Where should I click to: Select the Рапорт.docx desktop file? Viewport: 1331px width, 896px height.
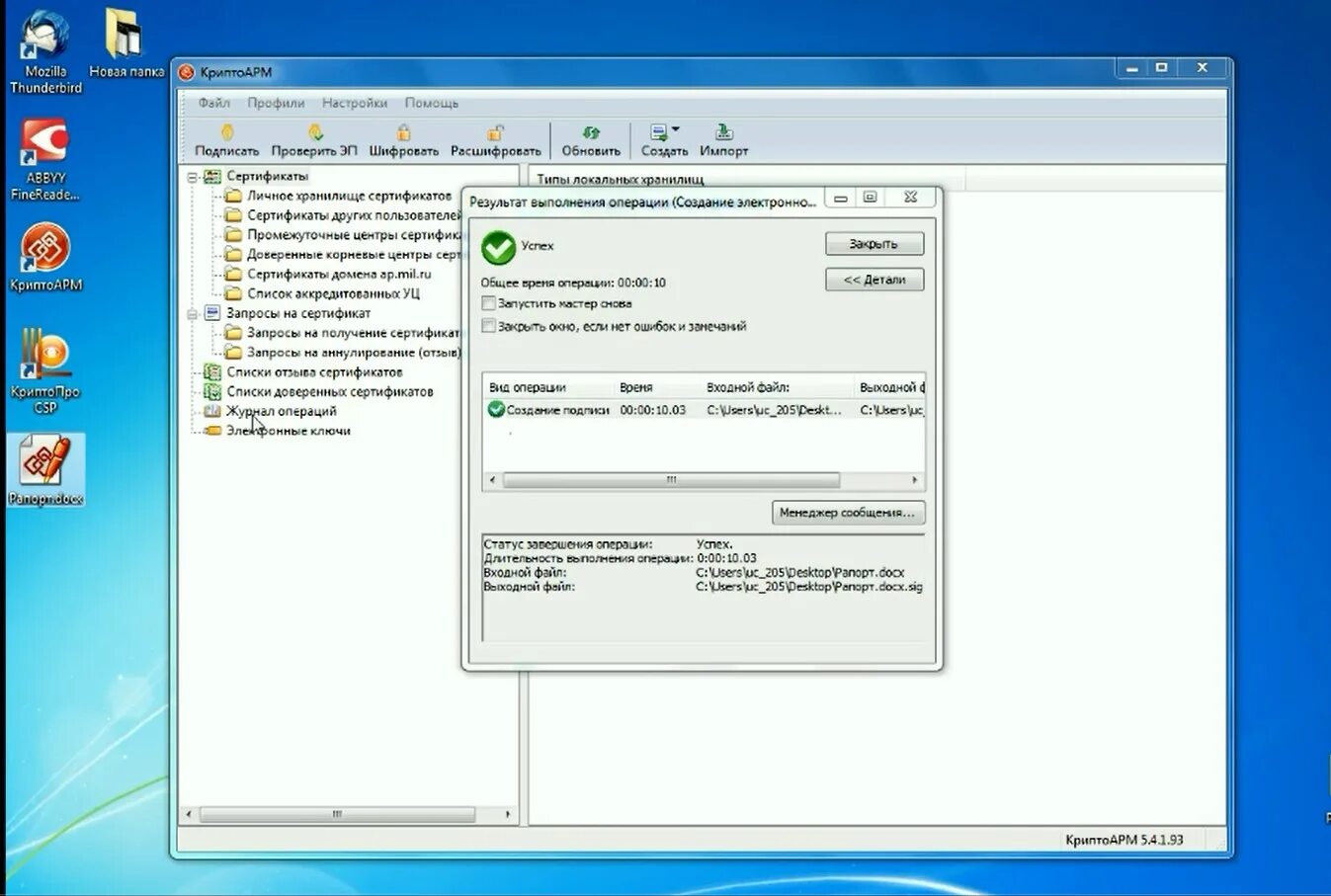[45, 470]
